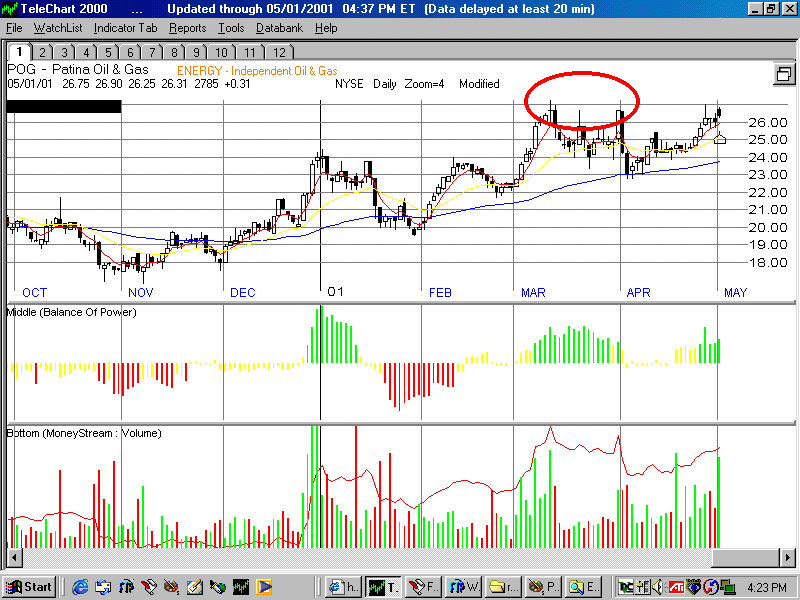
Task: Switch to chart tab 11
Action: tap(249, 52)
